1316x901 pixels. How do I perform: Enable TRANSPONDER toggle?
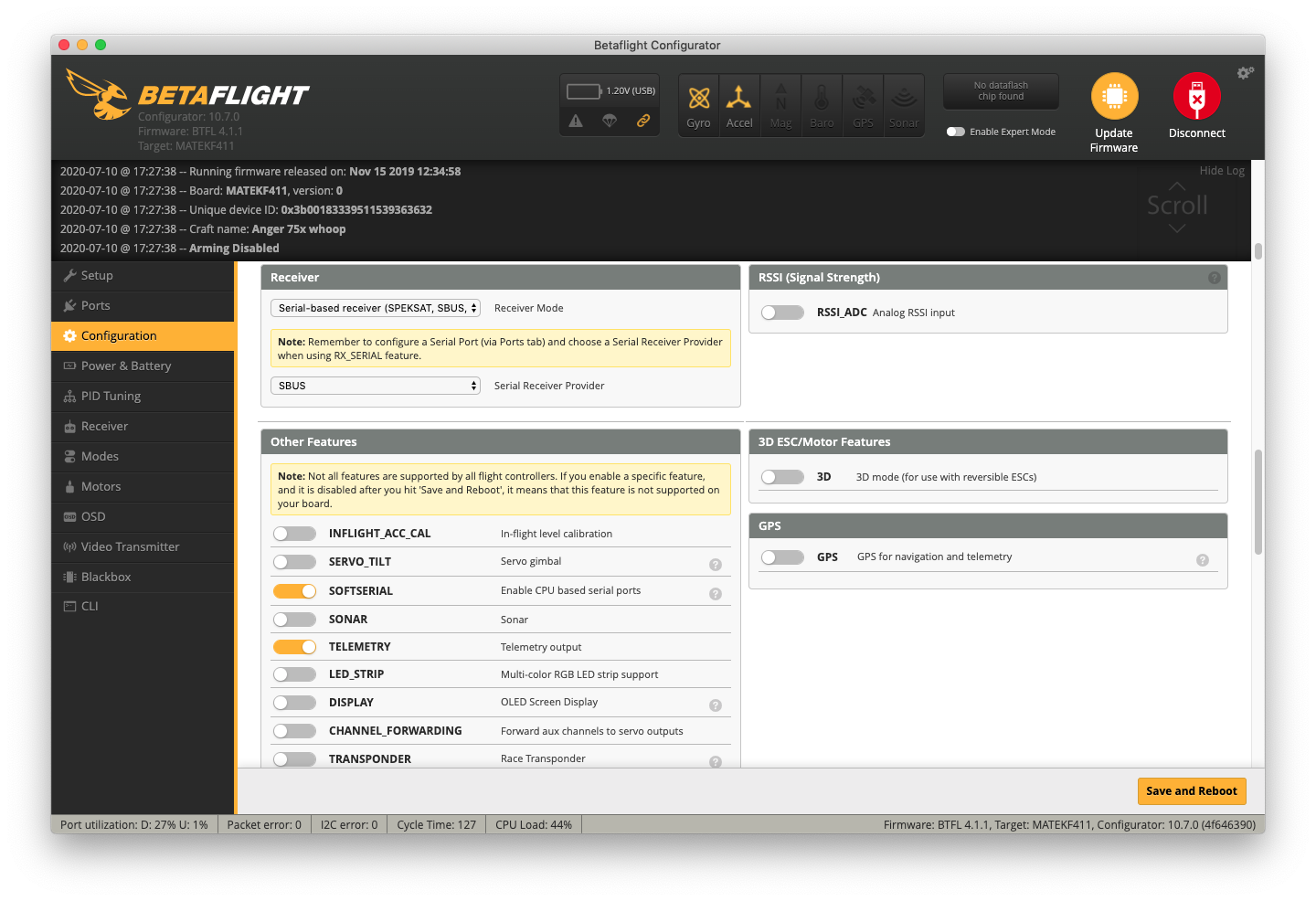pyautogui.click(x=294, y=759)
